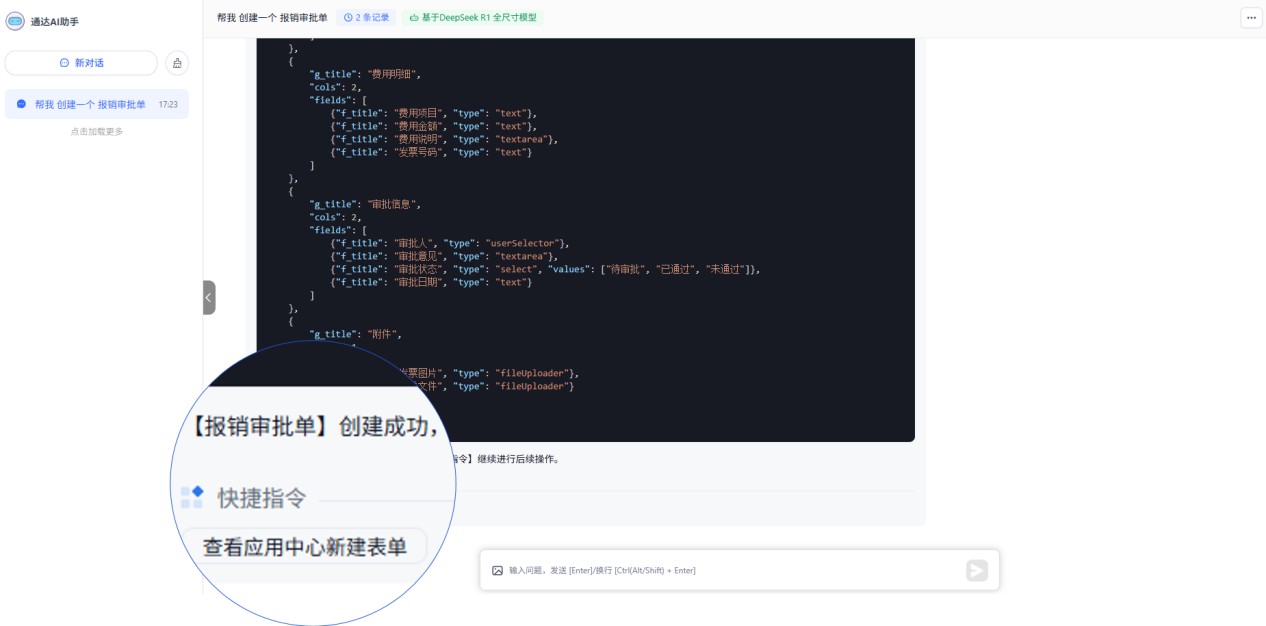Viewport: 1266px width, 626px height.
Task: Click the 基于DeepSeek R1 全尺寸模型 model badge
Action: coord(473,18)
